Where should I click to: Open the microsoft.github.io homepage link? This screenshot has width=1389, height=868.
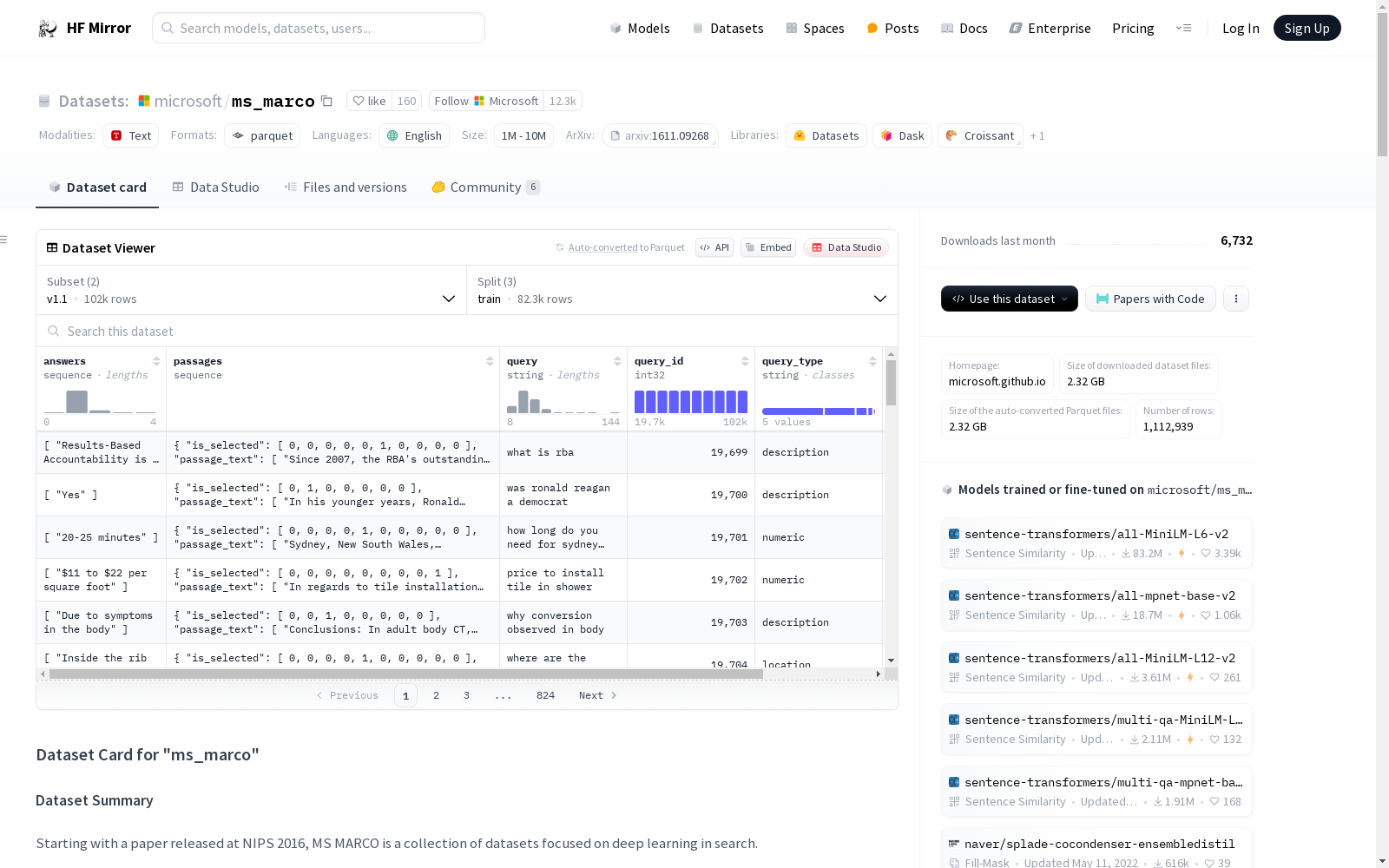pos(997,382)
